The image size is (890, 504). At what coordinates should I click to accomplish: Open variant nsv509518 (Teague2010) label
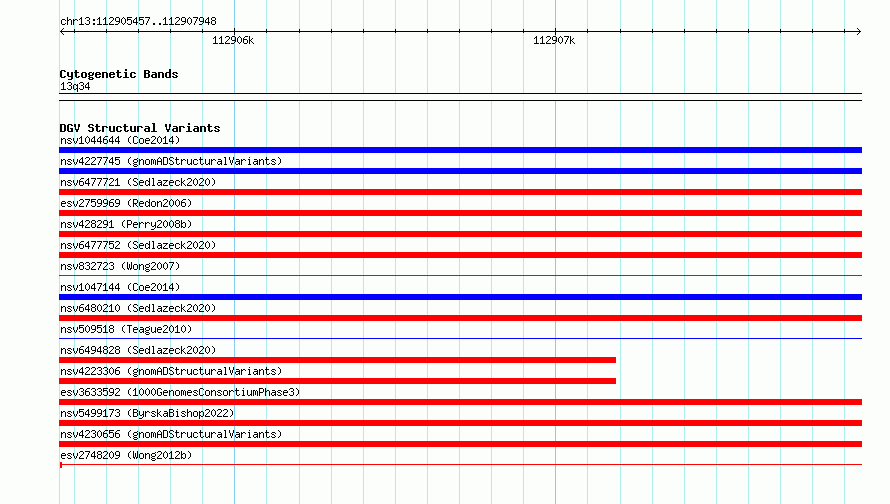126,329
